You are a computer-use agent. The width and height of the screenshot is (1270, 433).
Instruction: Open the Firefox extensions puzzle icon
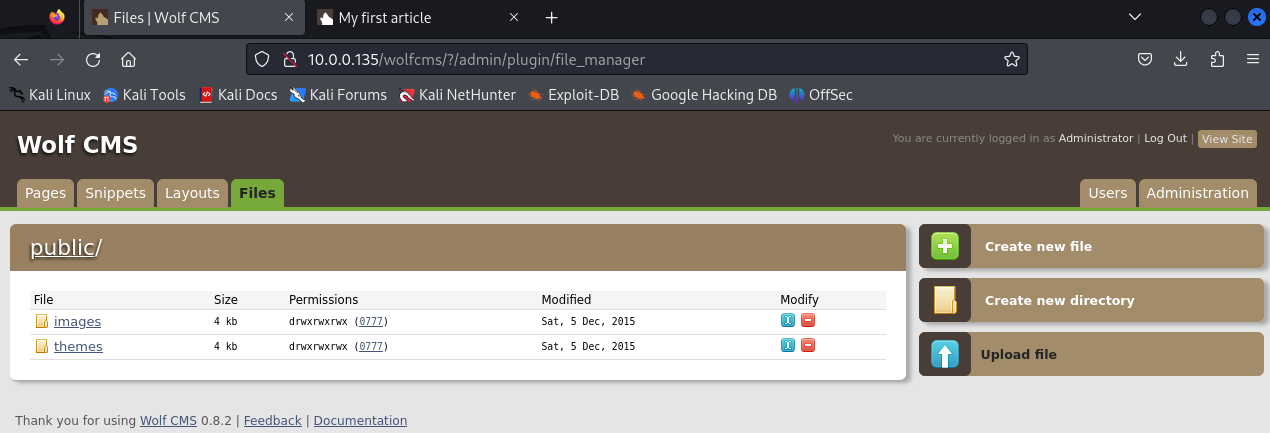1217,60
